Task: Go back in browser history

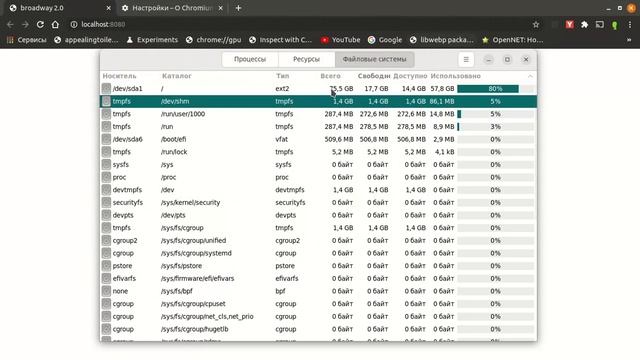Action: pyautogui.click(x=10, y=24)
